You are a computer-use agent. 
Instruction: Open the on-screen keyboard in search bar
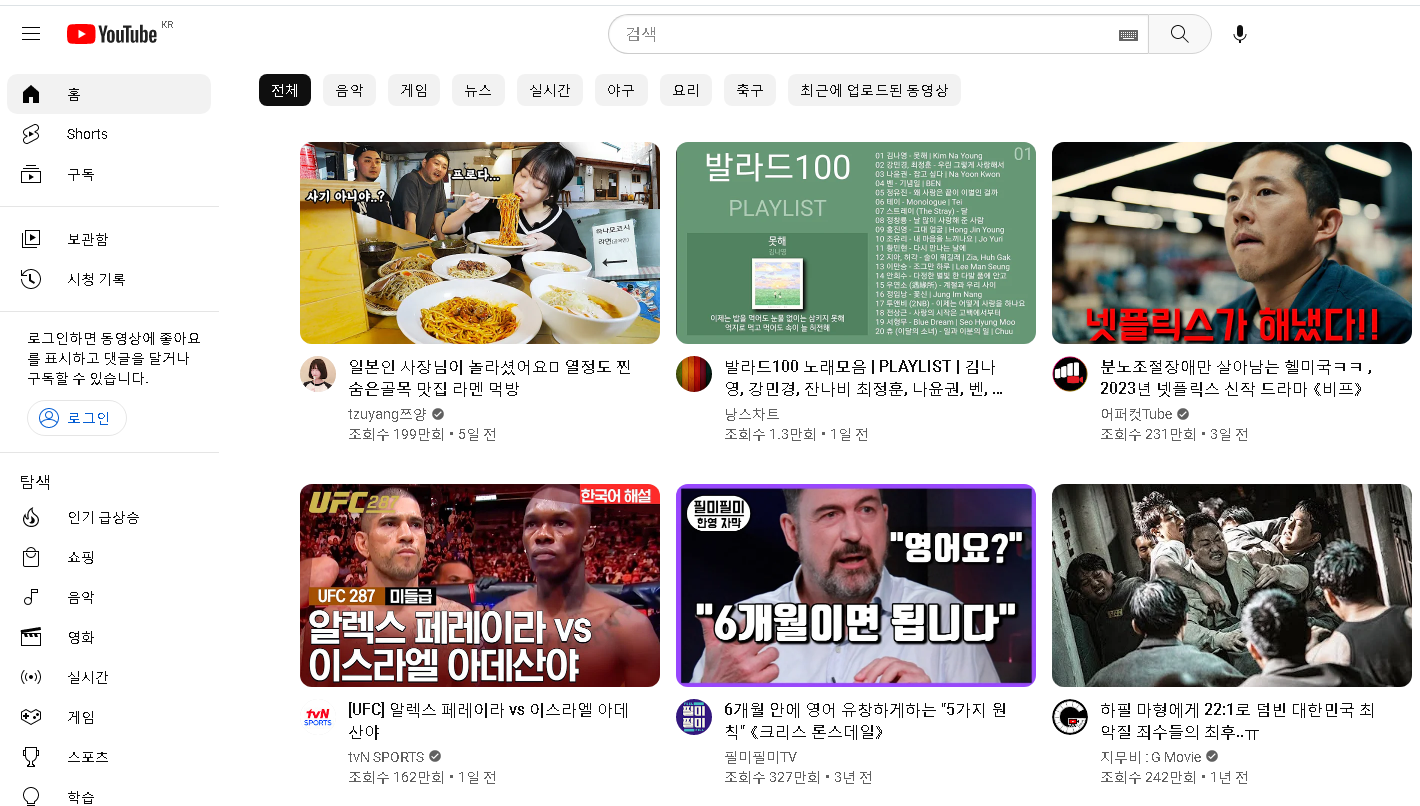[x=1129, y=34]
